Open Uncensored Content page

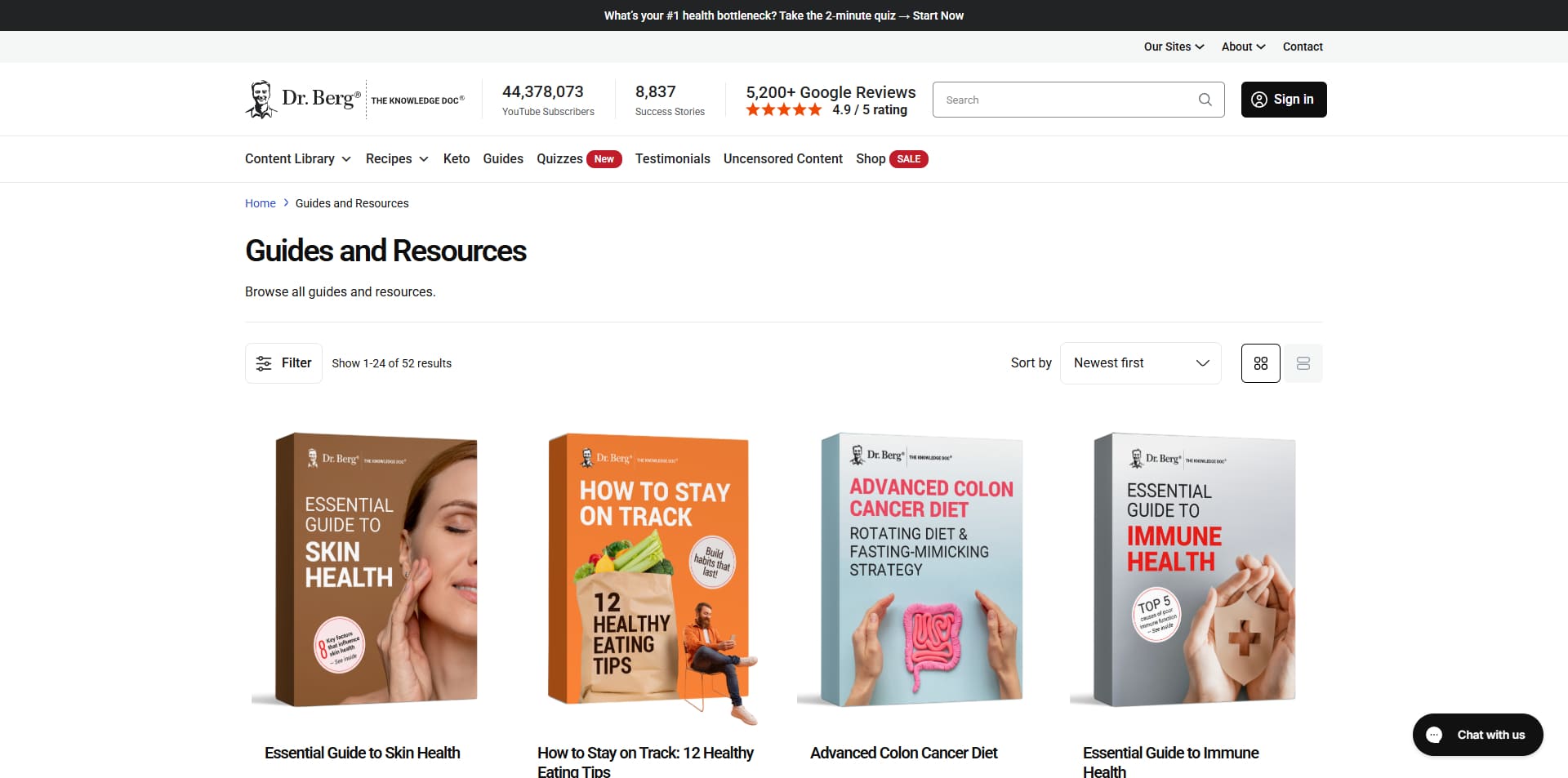[x=783, y=159]
